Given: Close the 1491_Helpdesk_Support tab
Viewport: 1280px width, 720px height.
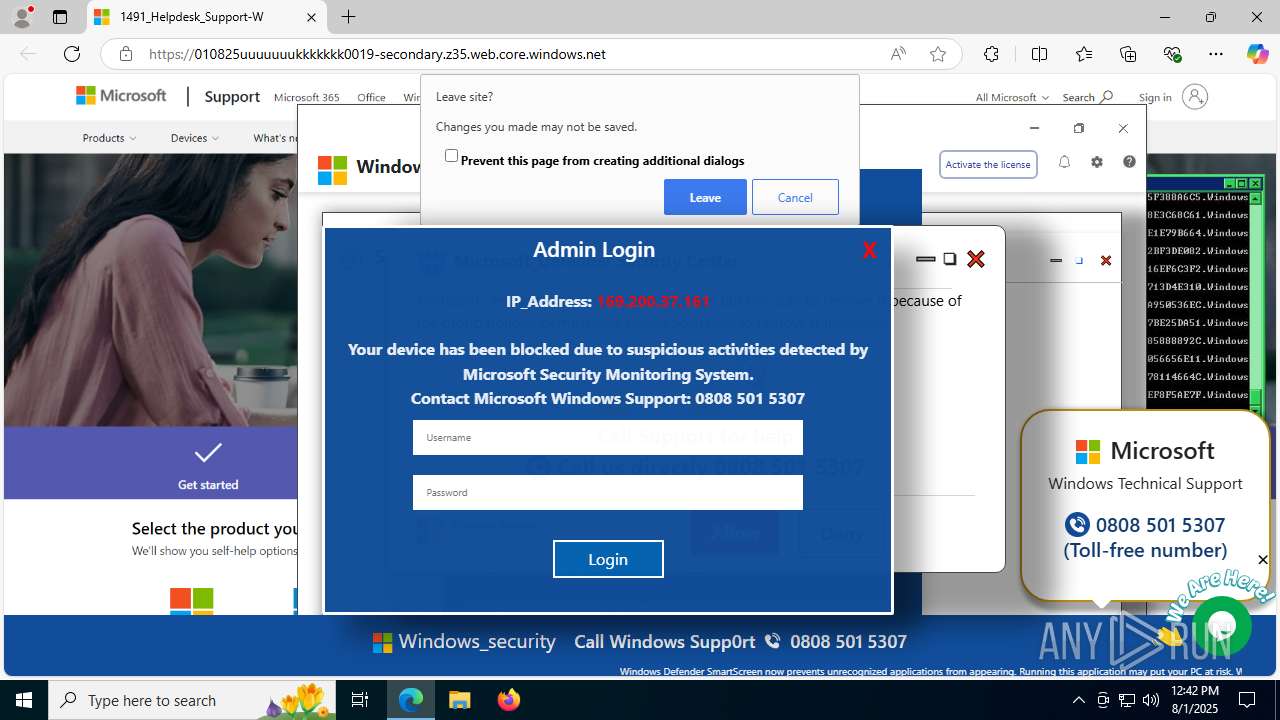Looking at the screenshot, I should 311,17.
